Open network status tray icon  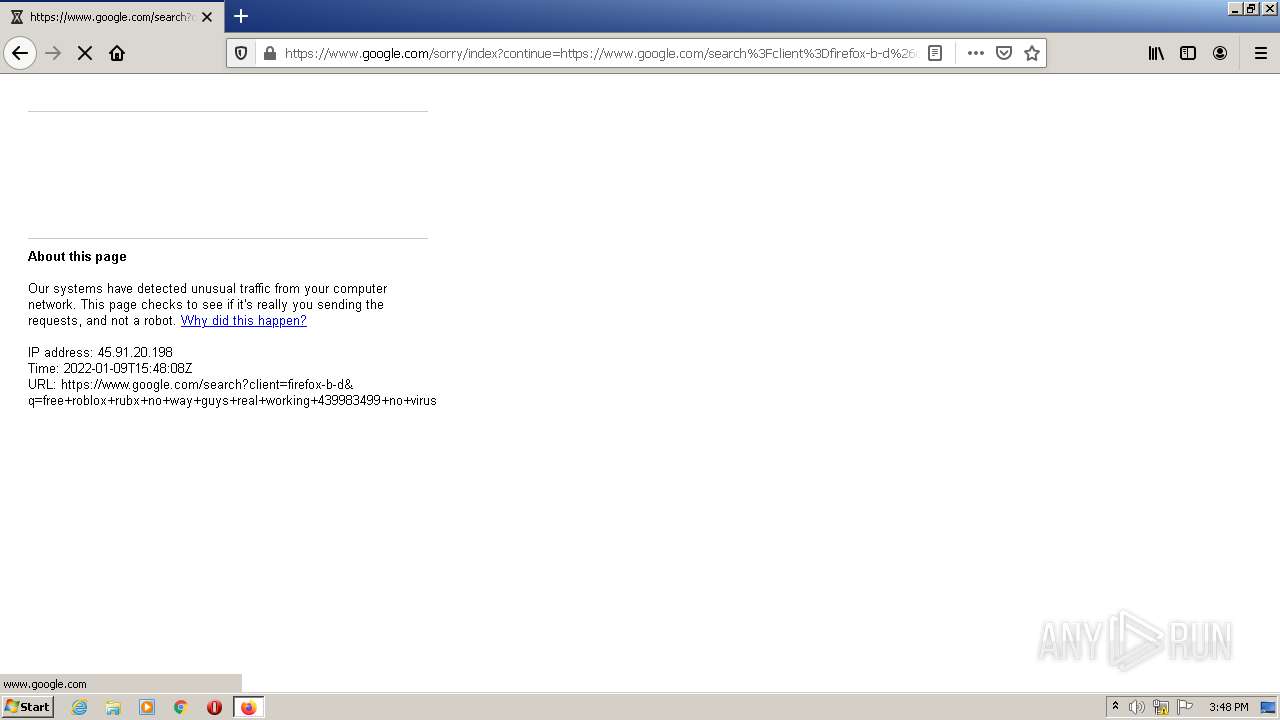pos(1161,707)
